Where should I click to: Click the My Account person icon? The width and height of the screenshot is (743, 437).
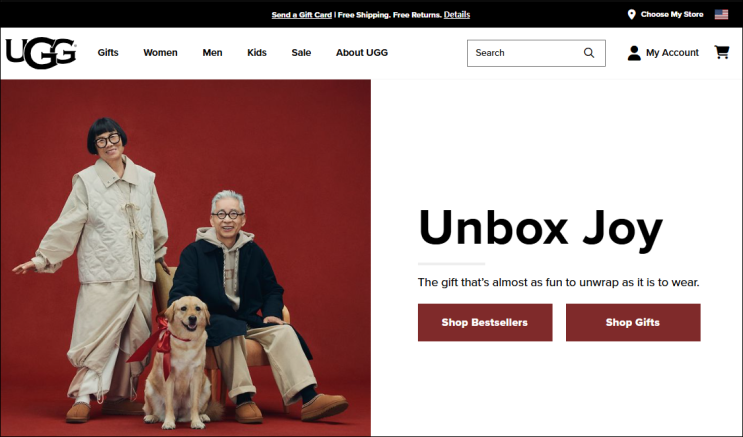634,53
